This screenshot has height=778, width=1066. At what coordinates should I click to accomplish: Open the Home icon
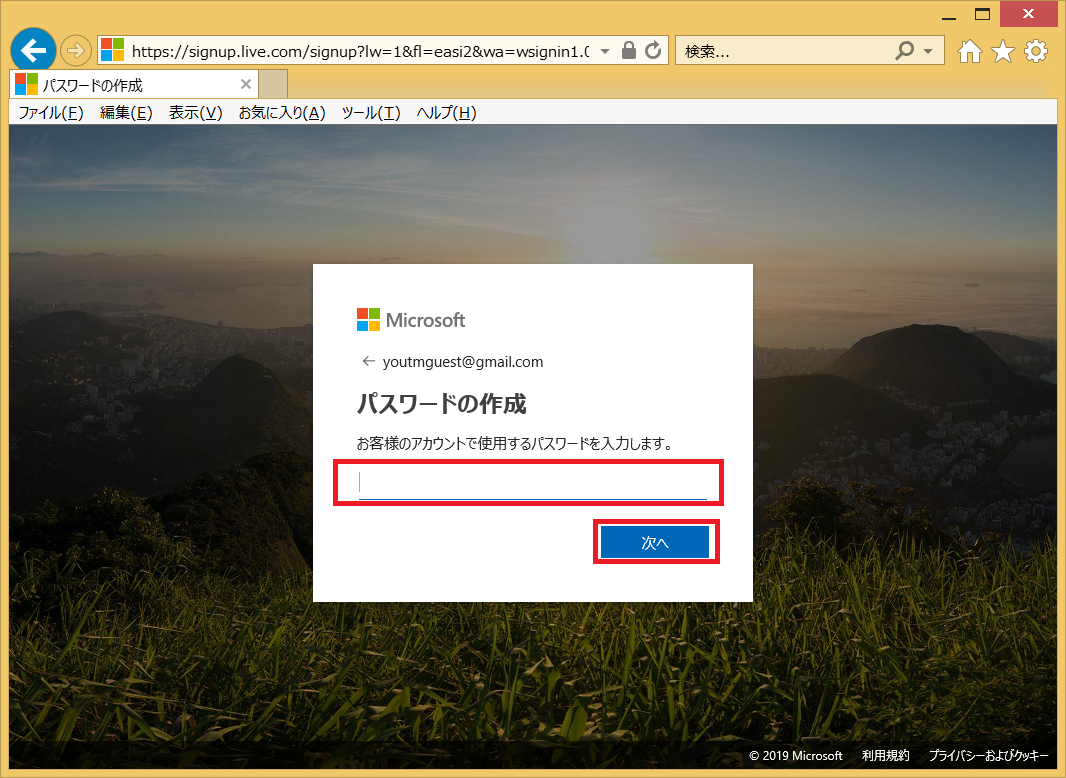(x=970, y=51)
